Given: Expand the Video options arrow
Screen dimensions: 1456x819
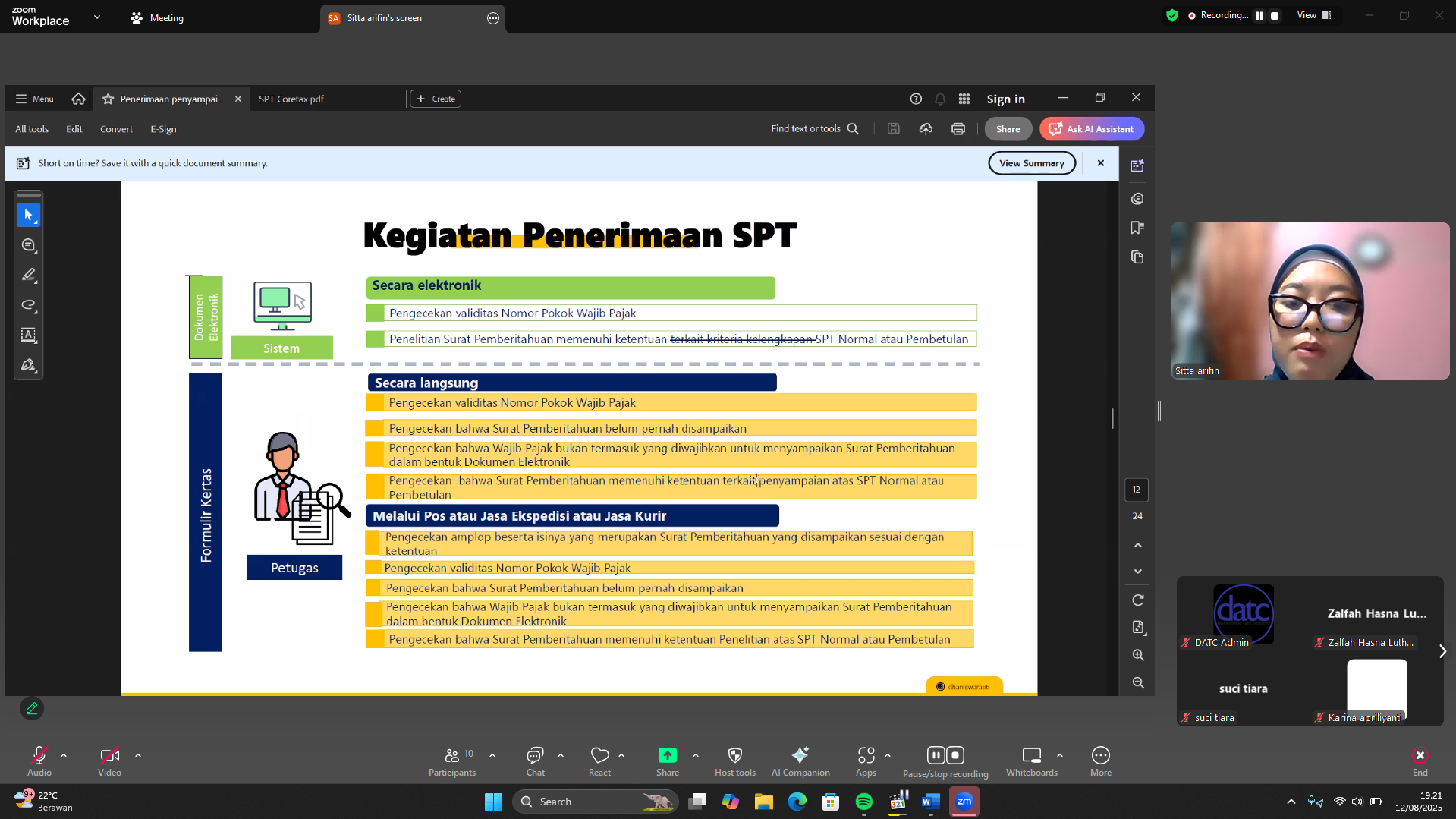Looking at the screenshot, I should 138,755.
